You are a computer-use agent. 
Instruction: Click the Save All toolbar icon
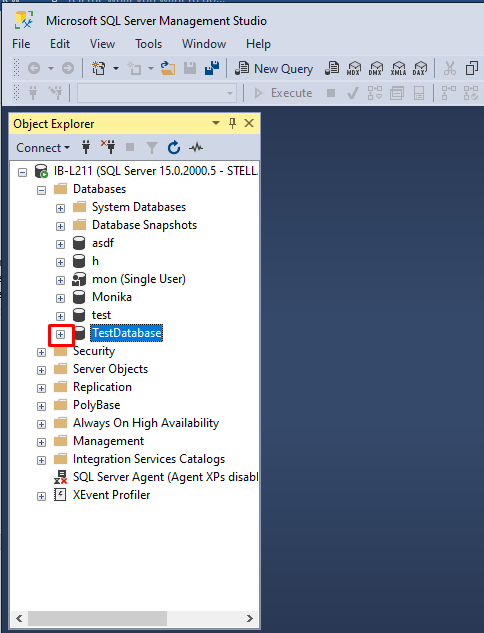[212, 68]
